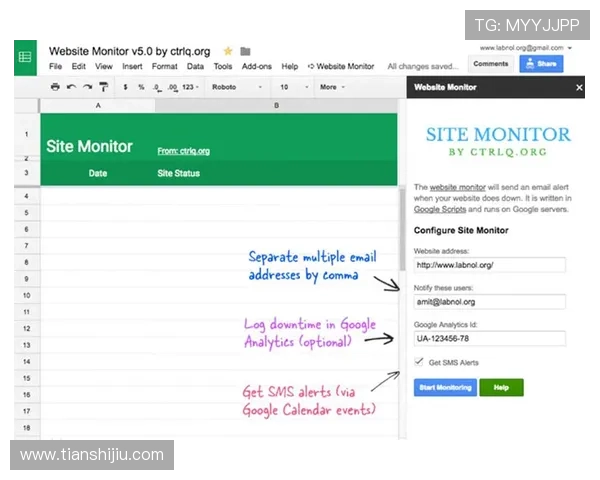The width and height of the screenshot is (600, 480).
Task: Toggle the Get SMS Alerts checkbox
Action: 419,361
